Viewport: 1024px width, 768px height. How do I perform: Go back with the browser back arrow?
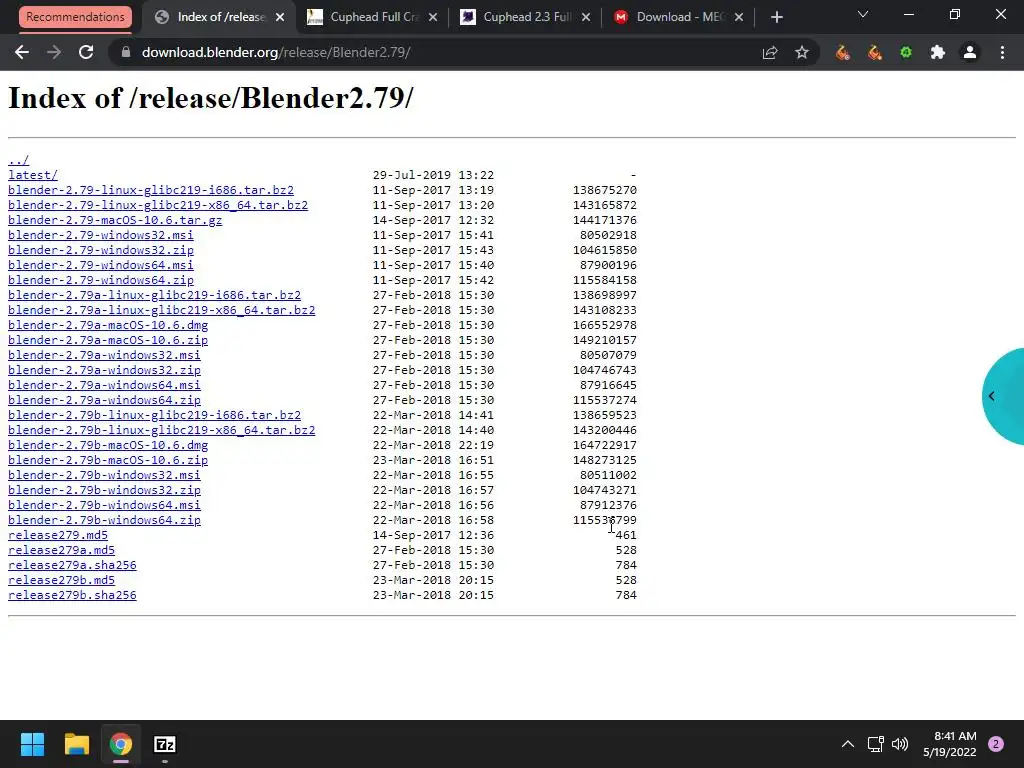click(22, 52)
